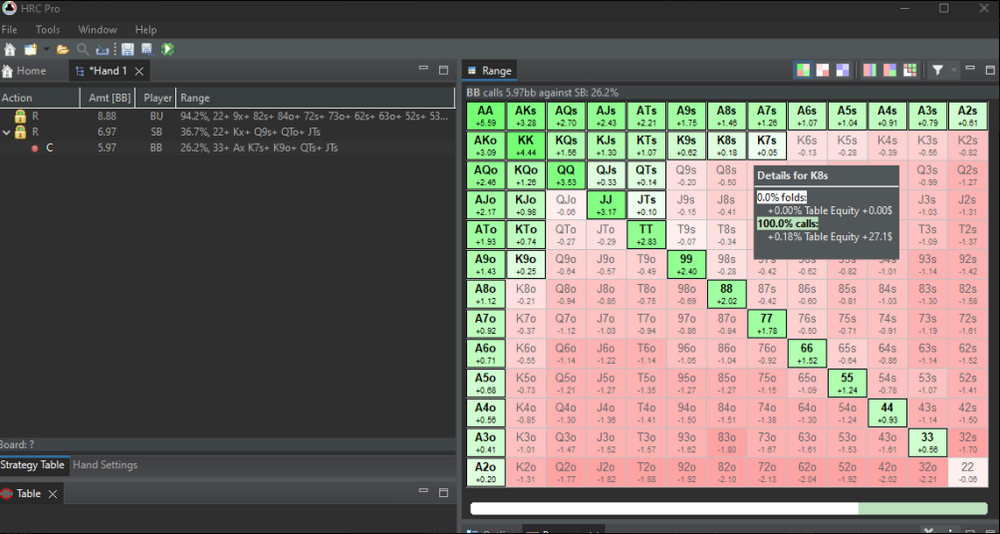Click the 'BB calls 5.97bb against SB' heading
Screen dimensions: 1000x534
pyautogui.click(x=542, y=93)
